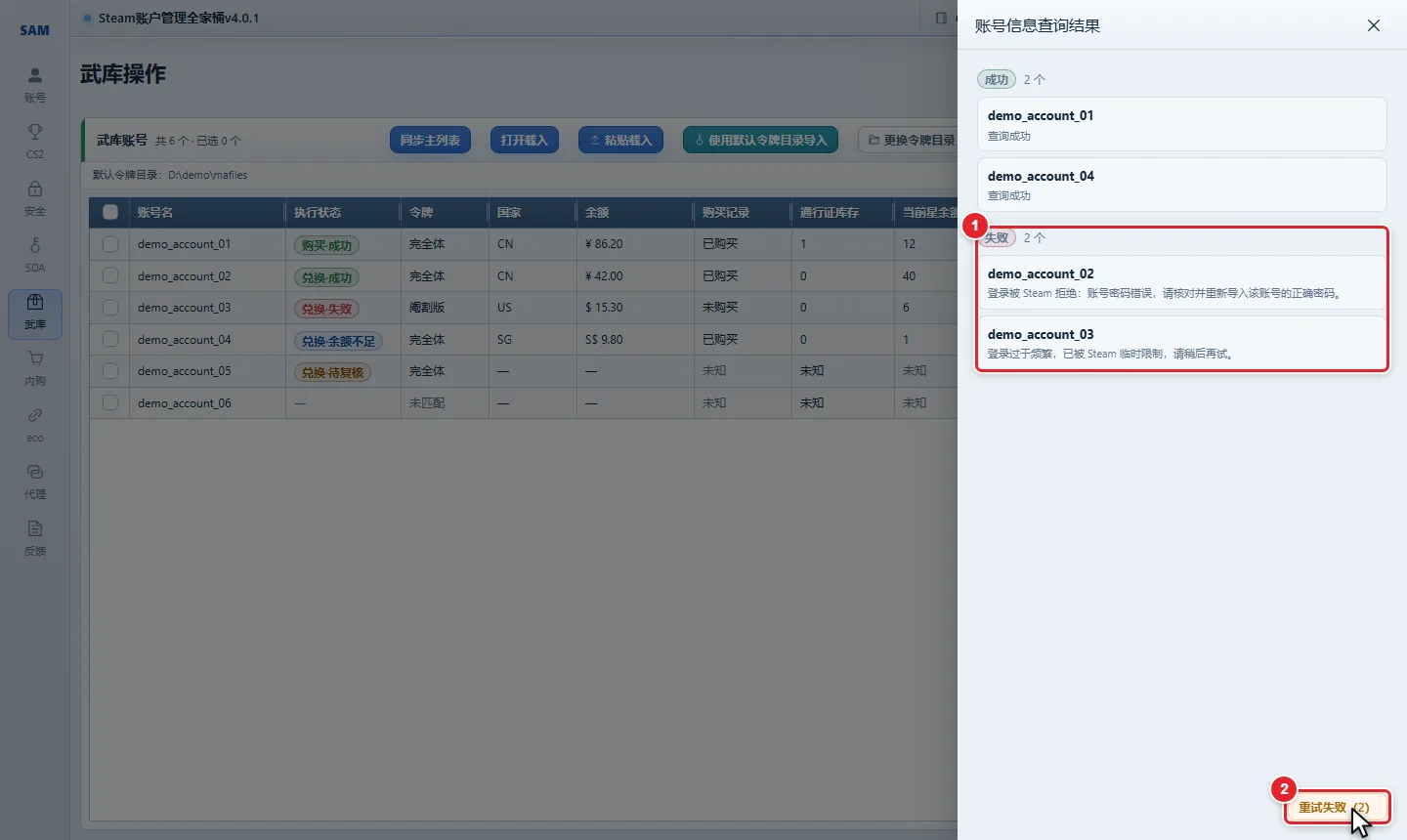Open the 安全 lock sidebar item
The height and width of the screenshot is (840, 1407).
35,198
